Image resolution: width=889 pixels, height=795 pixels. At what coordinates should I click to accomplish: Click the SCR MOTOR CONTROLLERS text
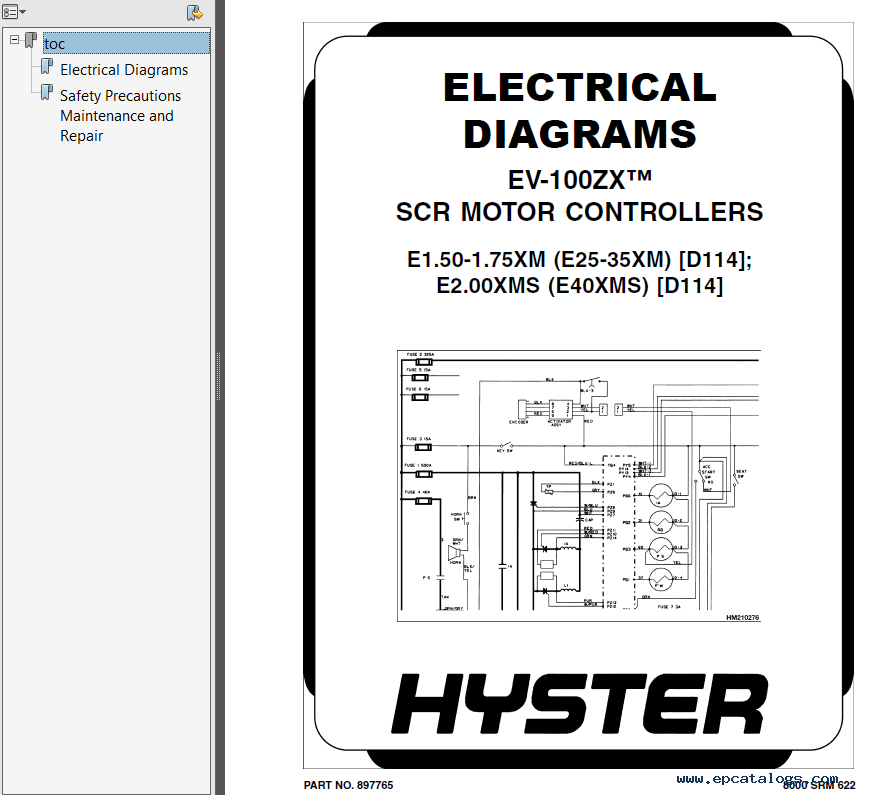(x=579, y=212)
